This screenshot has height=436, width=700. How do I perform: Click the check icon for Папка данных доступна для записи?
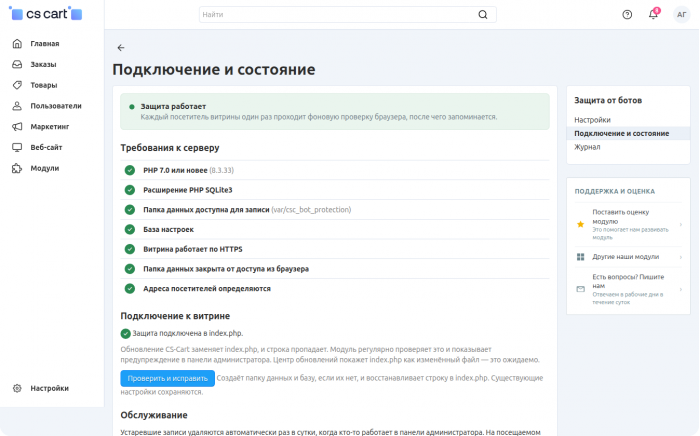[x=130, y=210]
